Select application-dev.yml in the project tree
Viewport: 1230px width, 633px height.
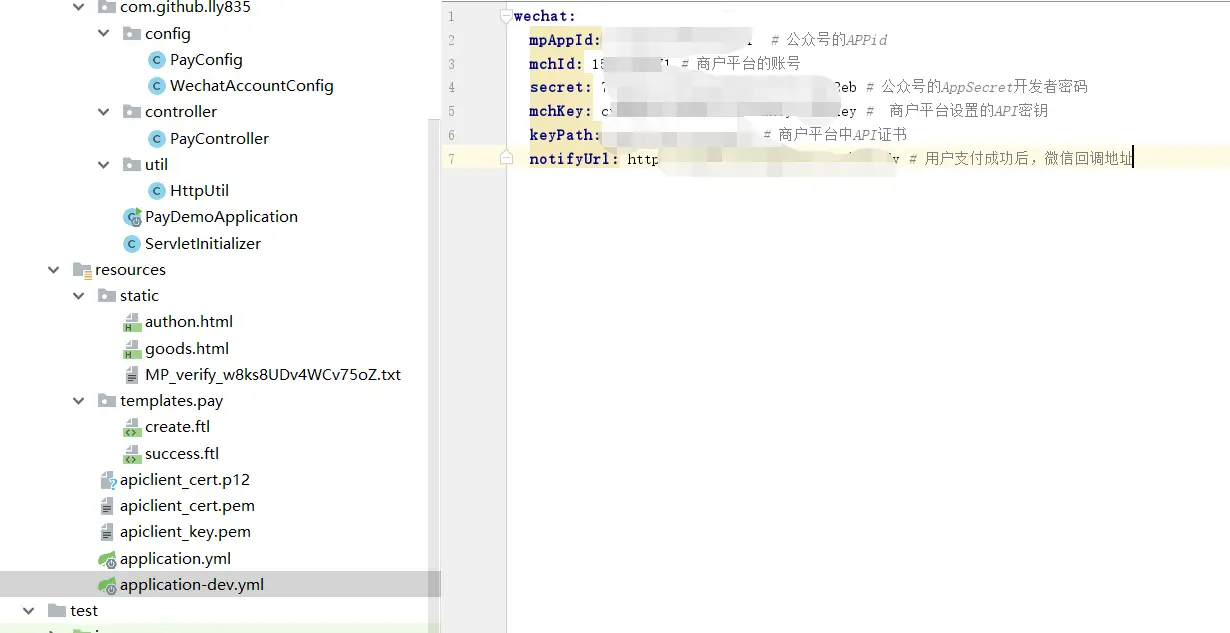[x=192, y=585]
